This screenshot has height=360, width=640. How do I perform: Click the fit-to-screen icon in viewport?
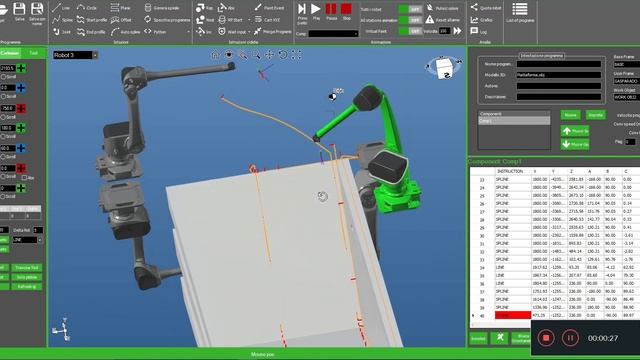tap(297, 55)
